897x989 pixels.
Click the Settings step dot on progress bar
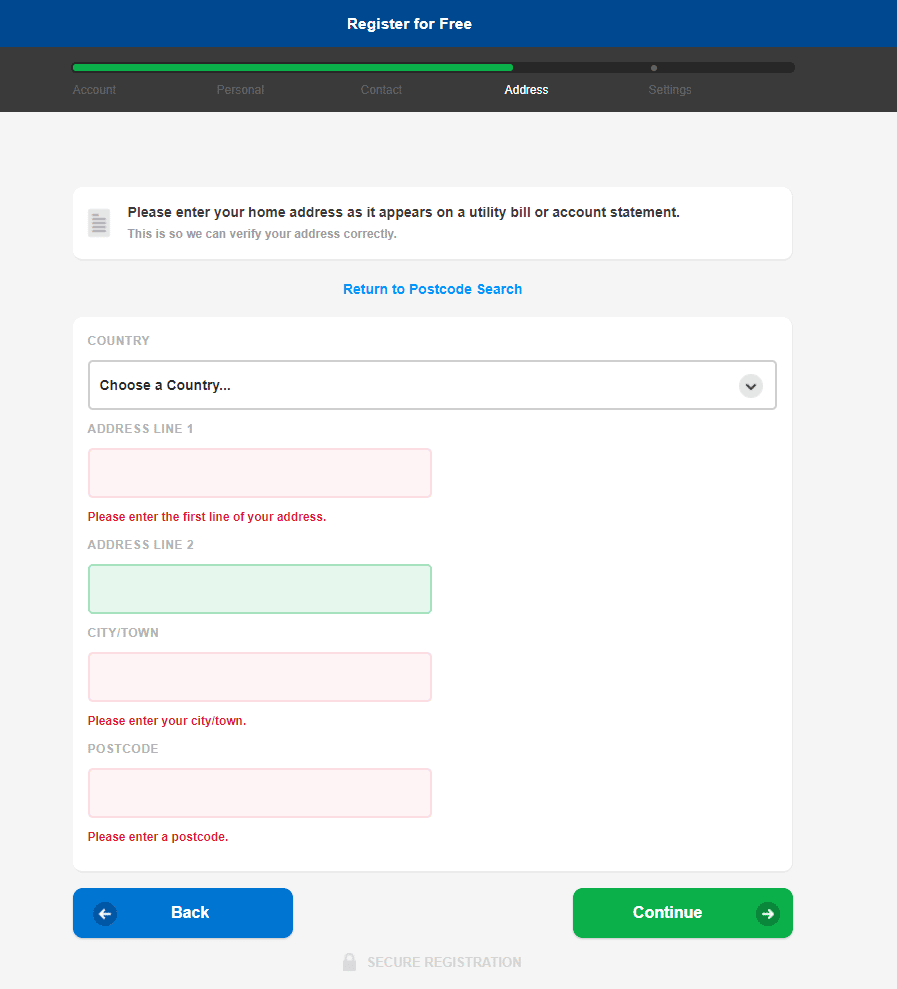[654, 68]
